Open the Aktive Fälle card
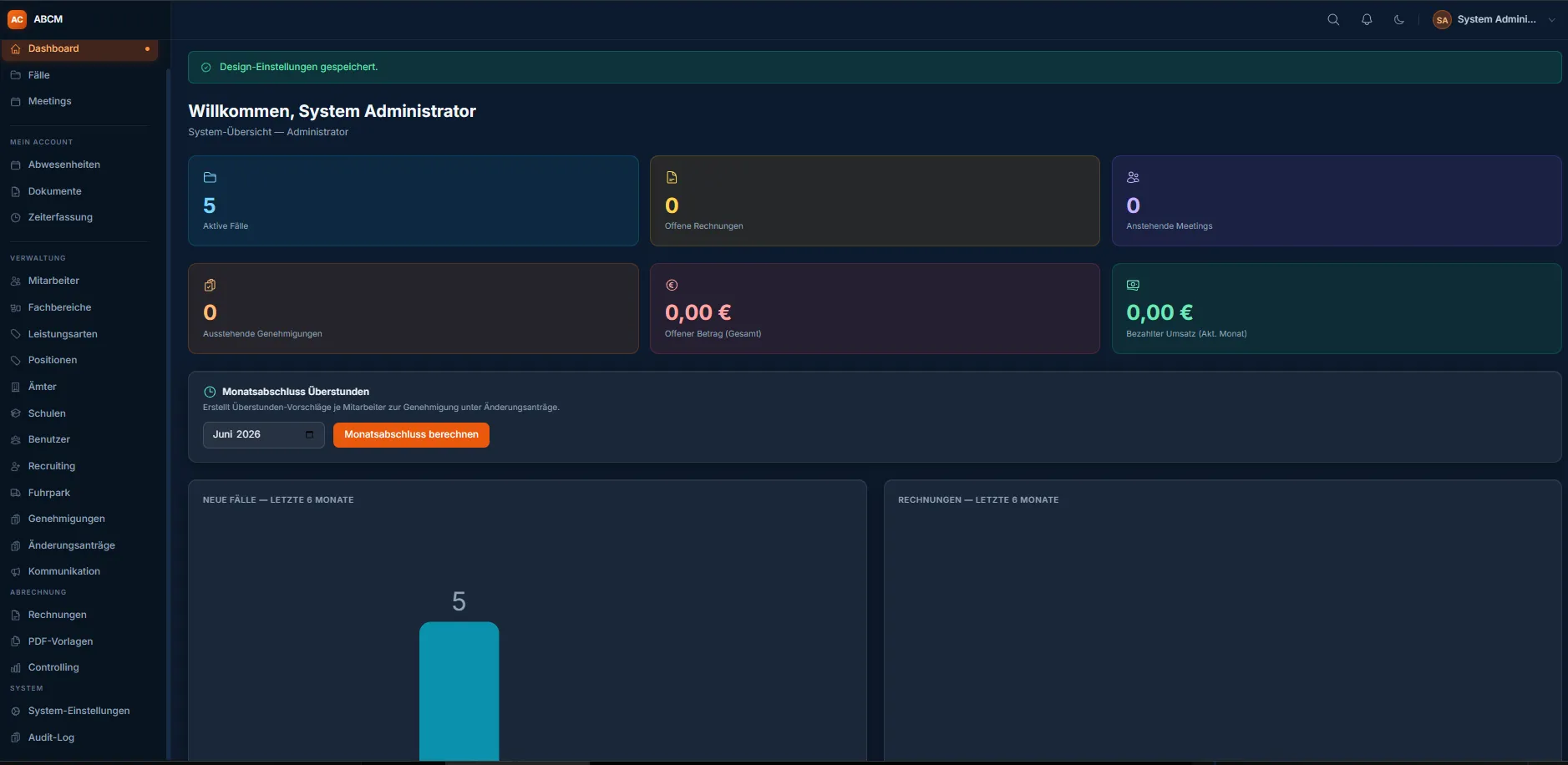The image size is (1568, 765). click(414, 200)
